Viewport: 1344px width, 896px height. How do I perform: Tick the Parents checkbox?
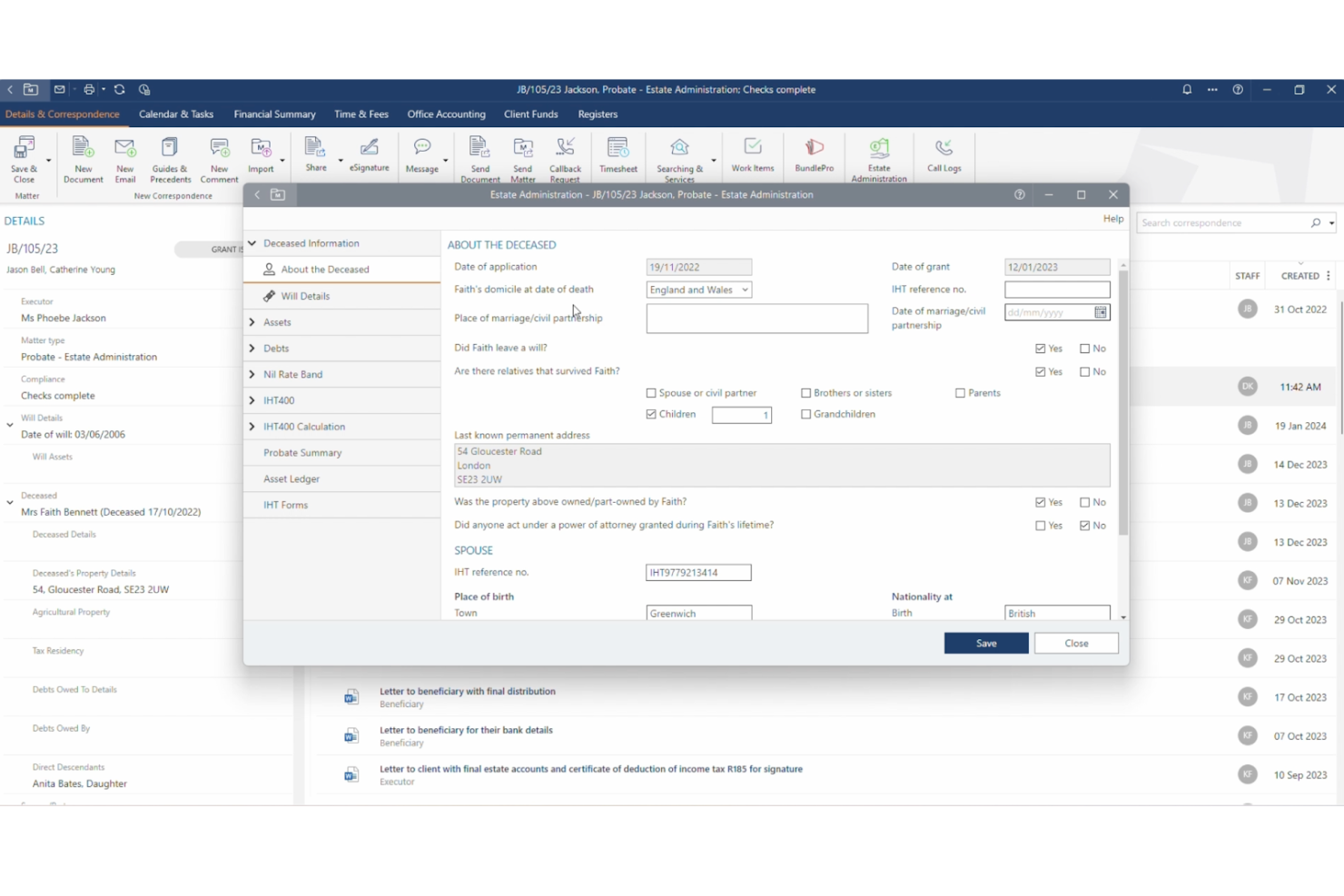pos(961,393)
